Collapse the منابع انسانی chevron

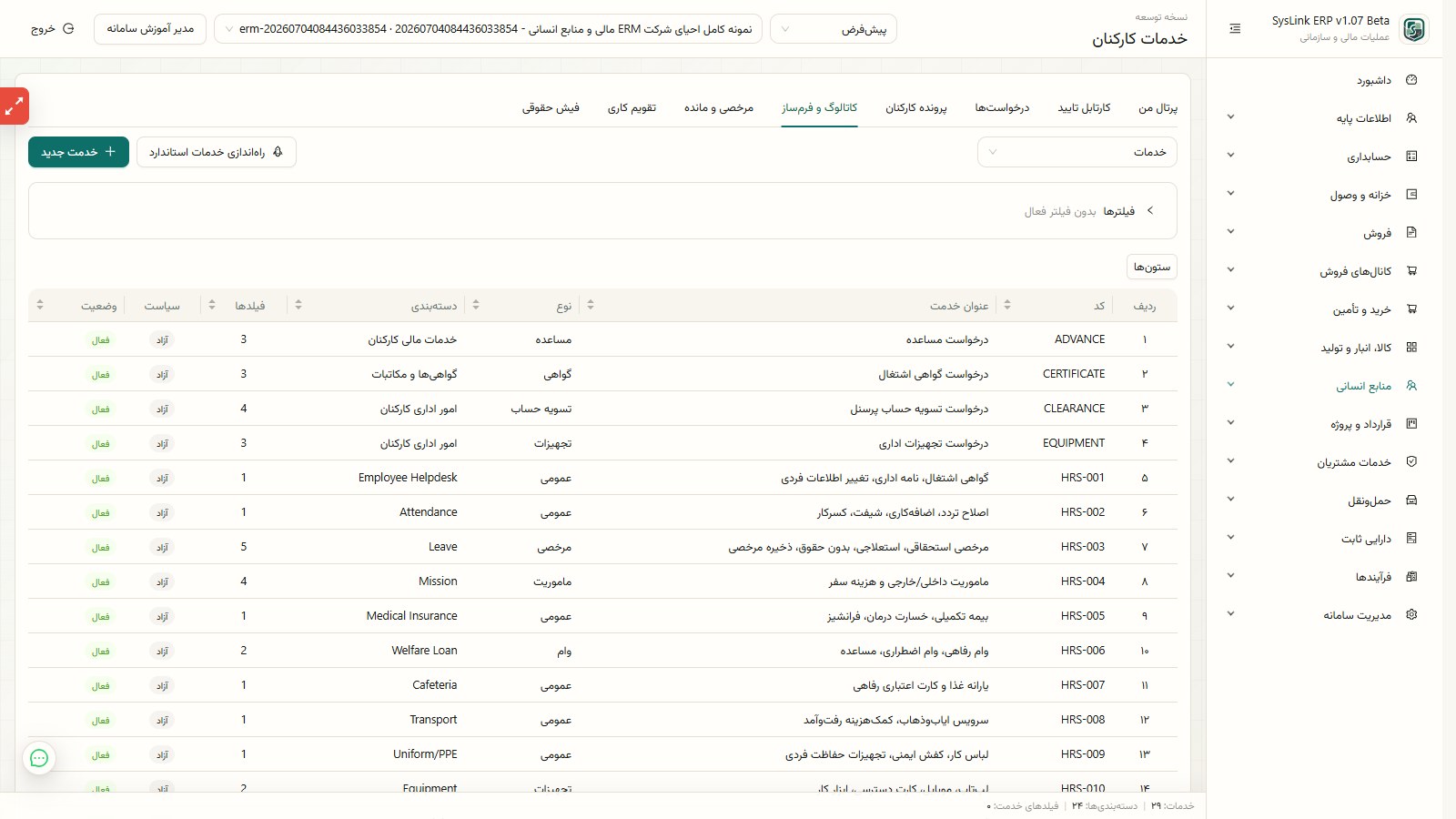[x=1230, y=385]
